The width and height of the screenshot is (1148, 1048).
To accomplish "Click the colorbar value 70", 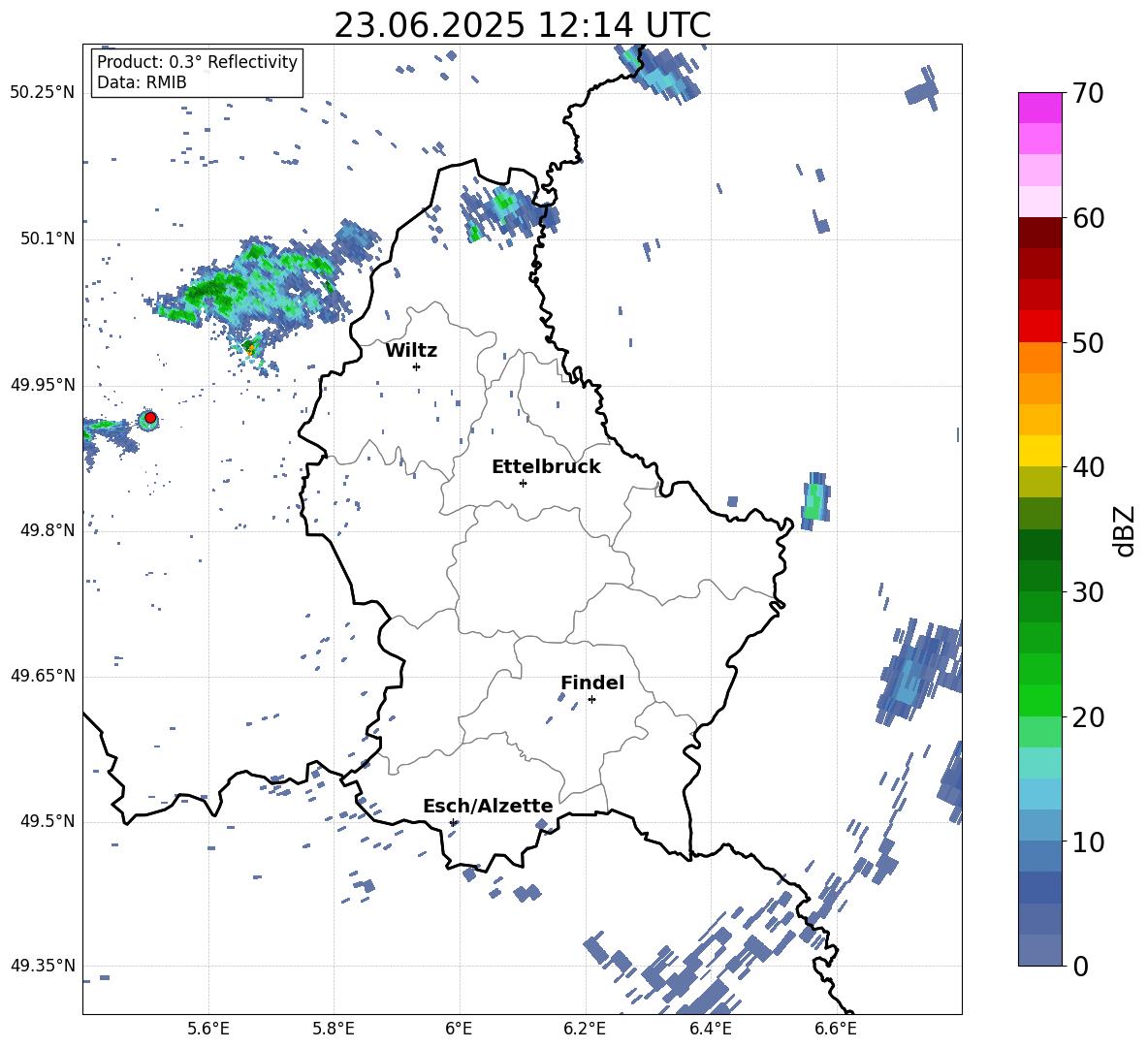I will click(1088, 94).
